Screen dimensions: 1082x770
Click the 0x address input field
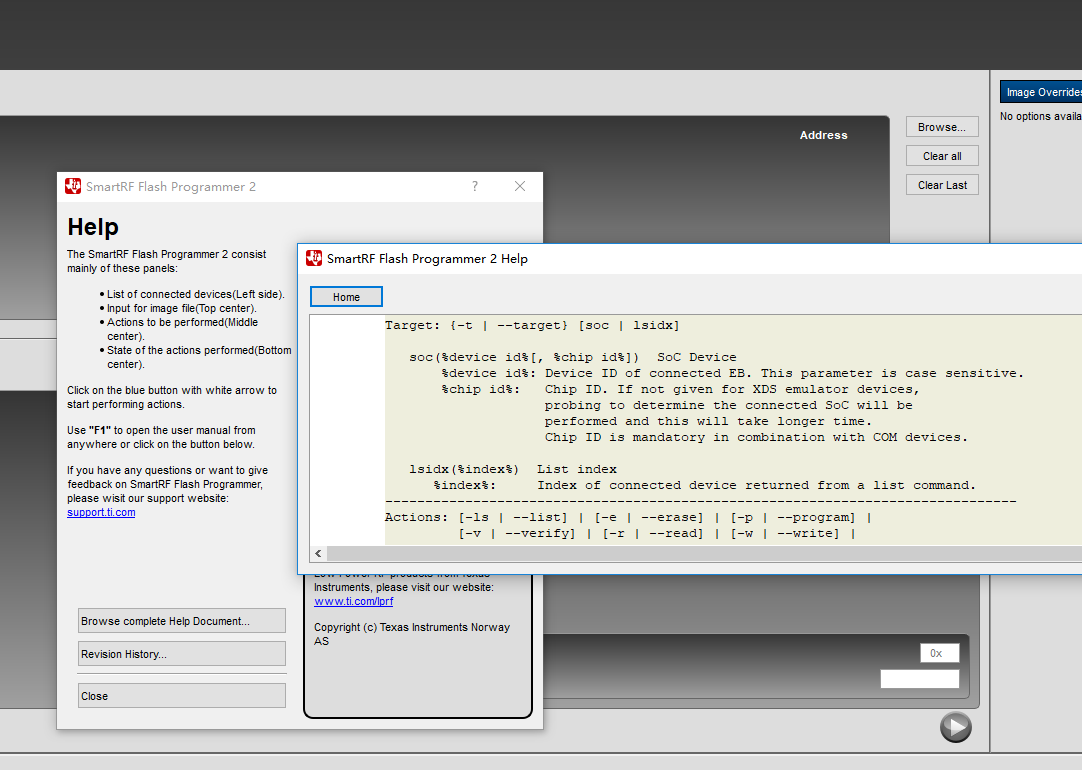click(x=939, y=653)
